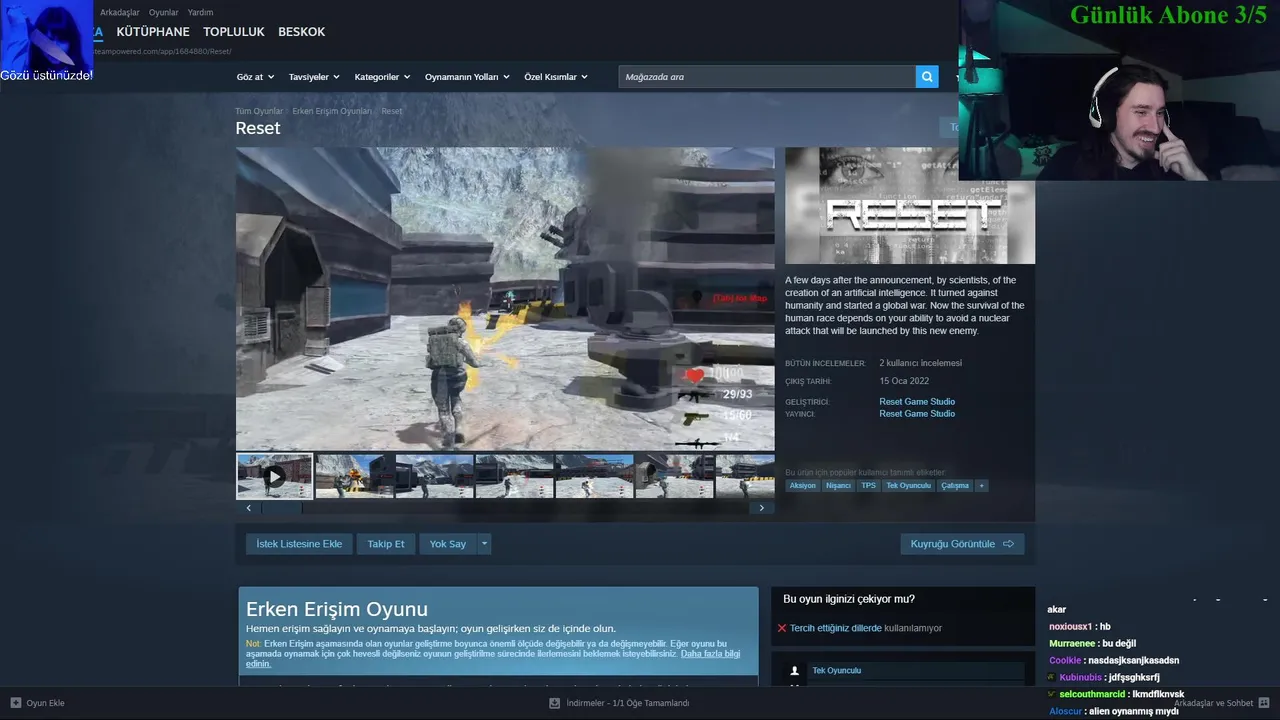Click the Tek Oyunculu feature link
Image resolution: width=1280 pixels, height=720 pixels.
(836, 671)
